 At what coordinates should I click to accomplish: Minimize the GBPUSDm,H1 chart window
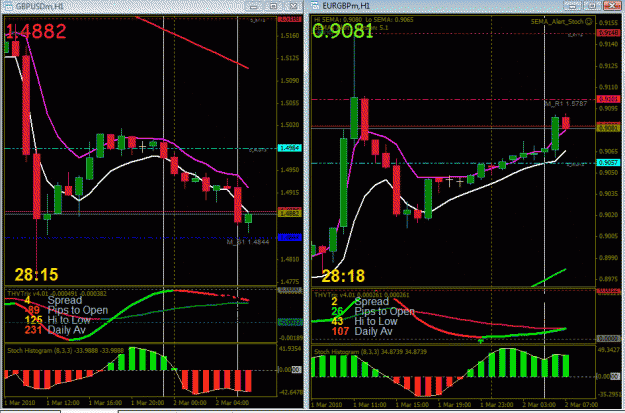253,6
